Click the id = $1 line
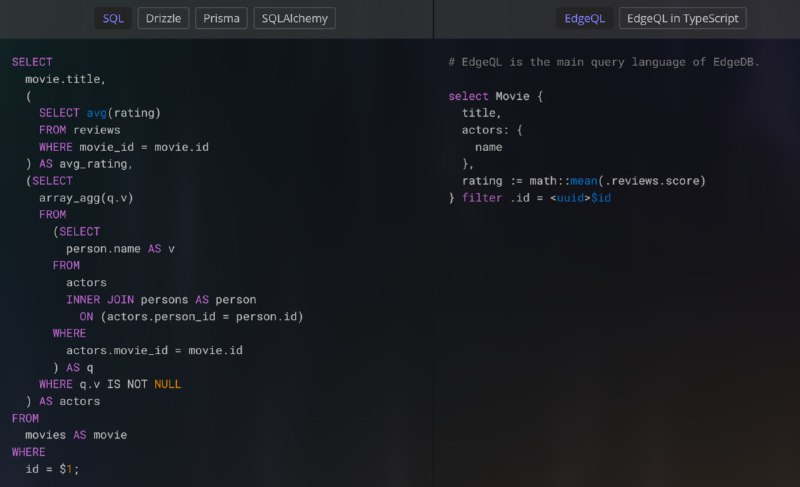 pyautogui.click(x=52, y=469)
